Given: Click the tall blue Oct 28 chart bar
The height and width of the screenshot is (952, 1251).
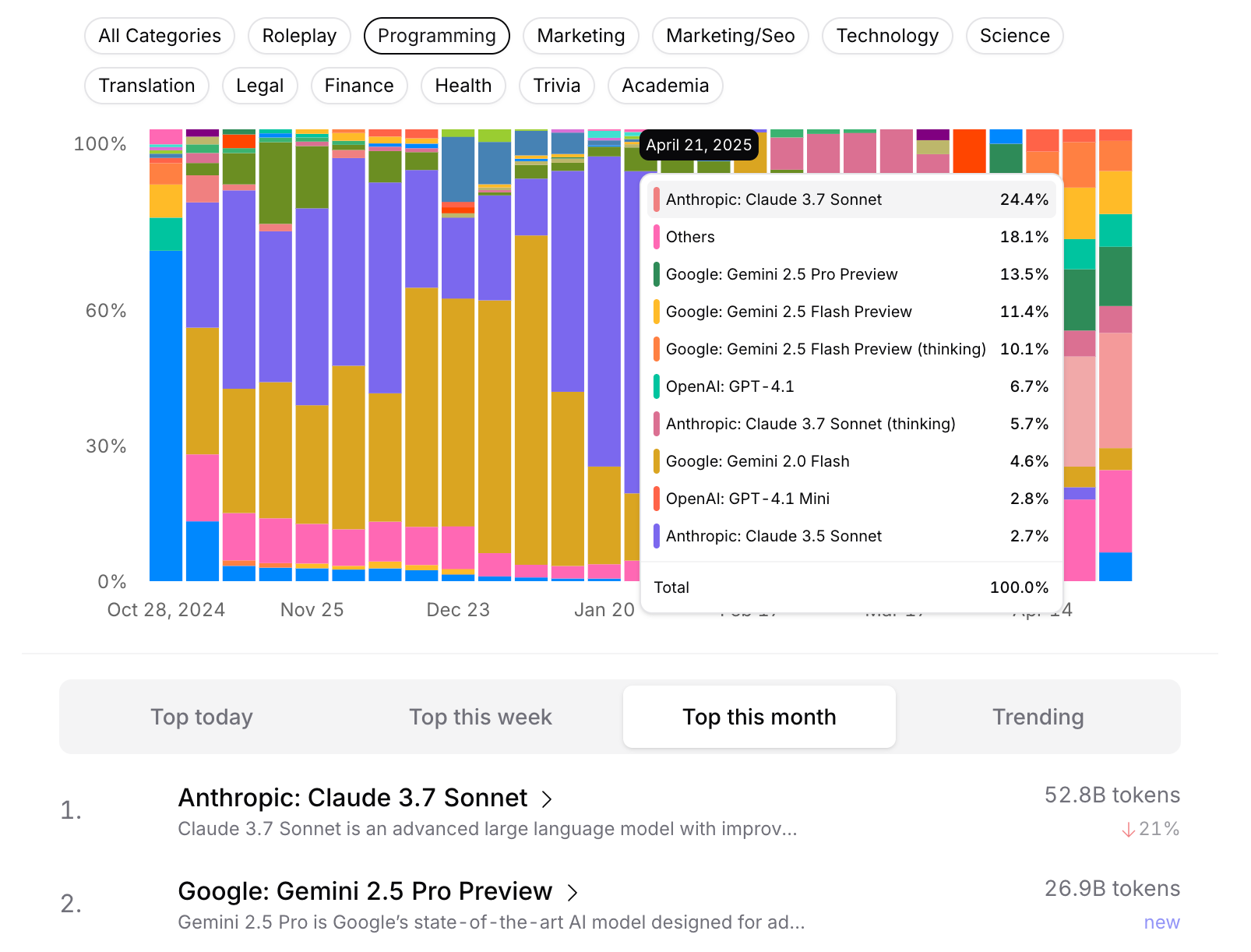Looking at the screenshot, I should click(166, 414).
